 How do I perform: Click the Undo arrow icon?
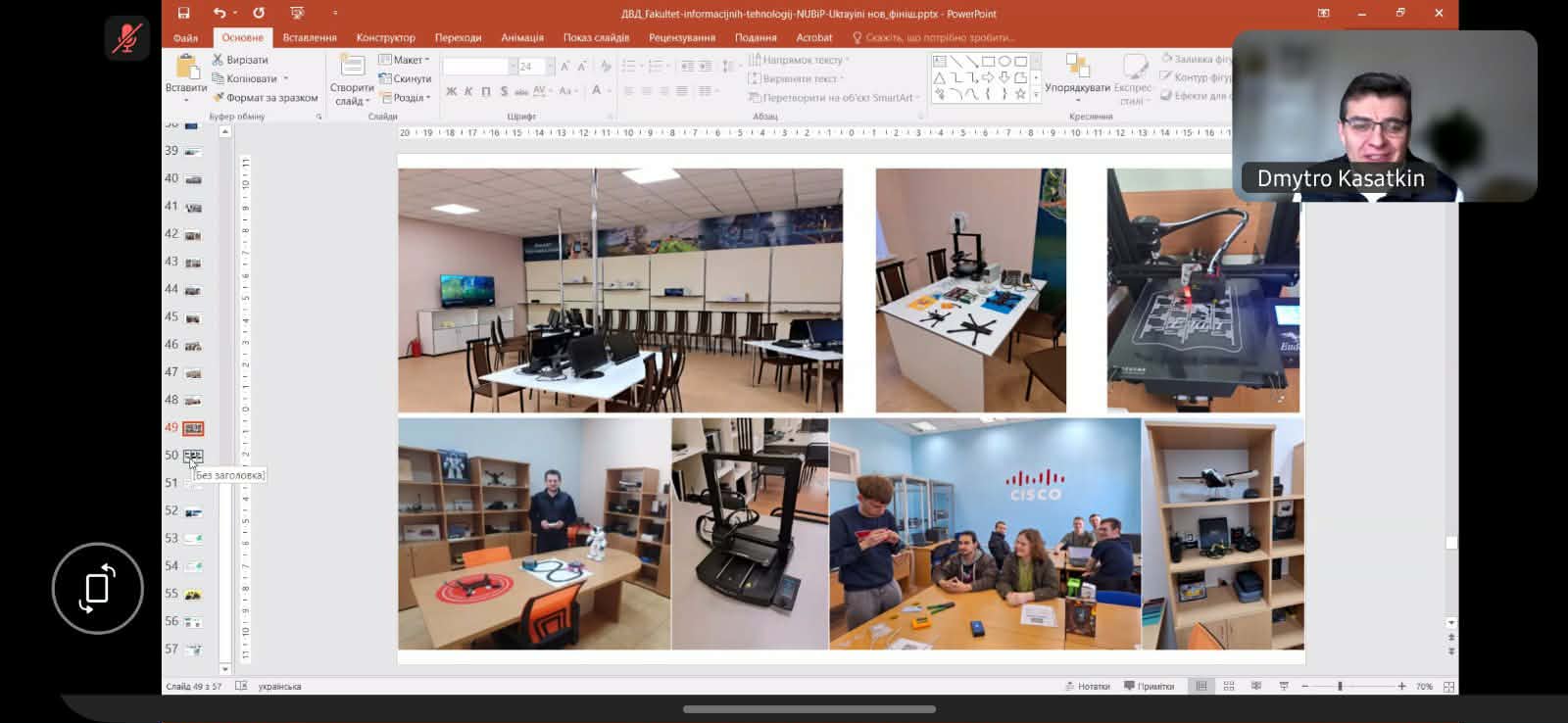tap(219, 13)
